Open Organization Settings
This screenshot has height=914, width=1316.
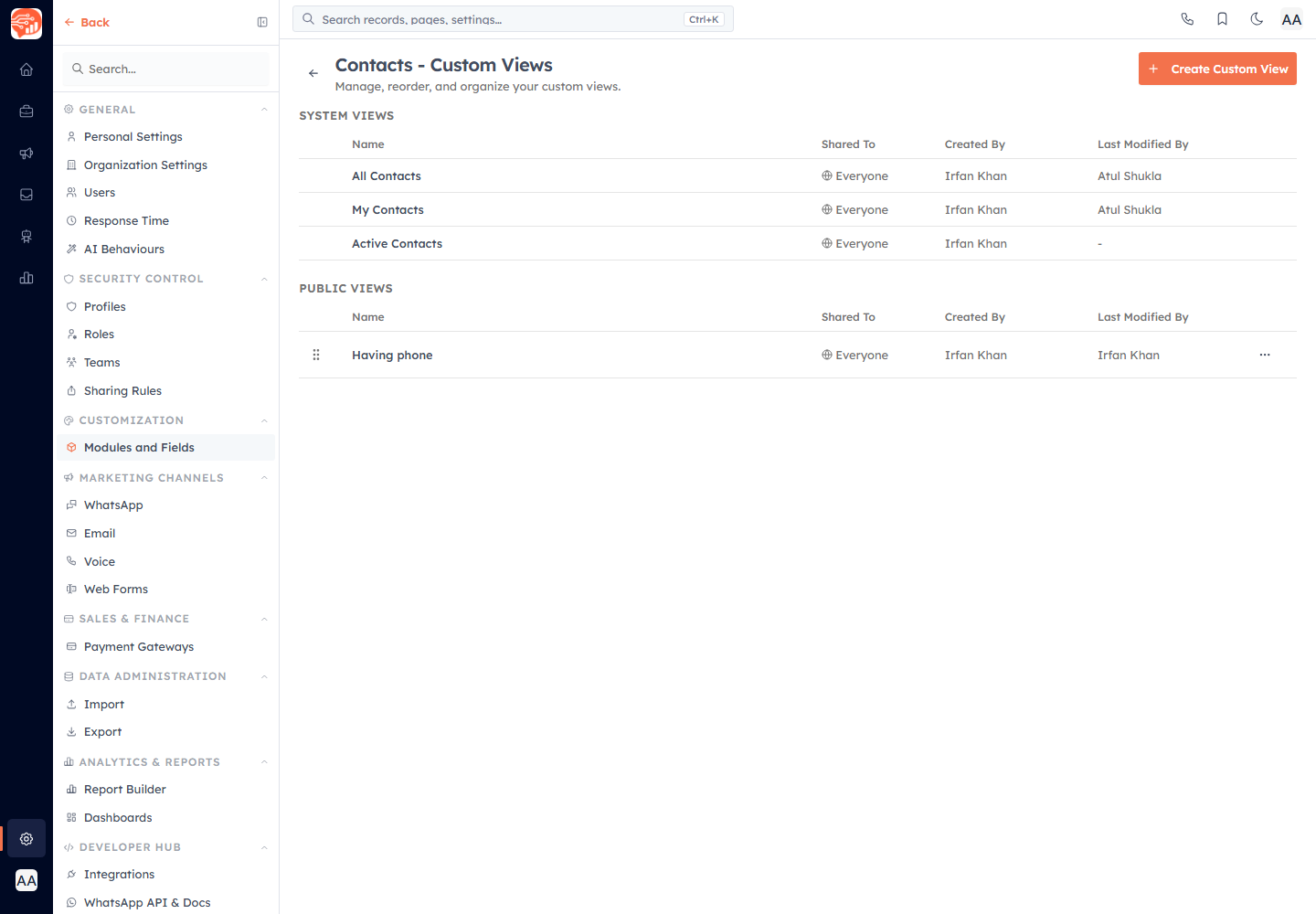click(x=166, y=165)
